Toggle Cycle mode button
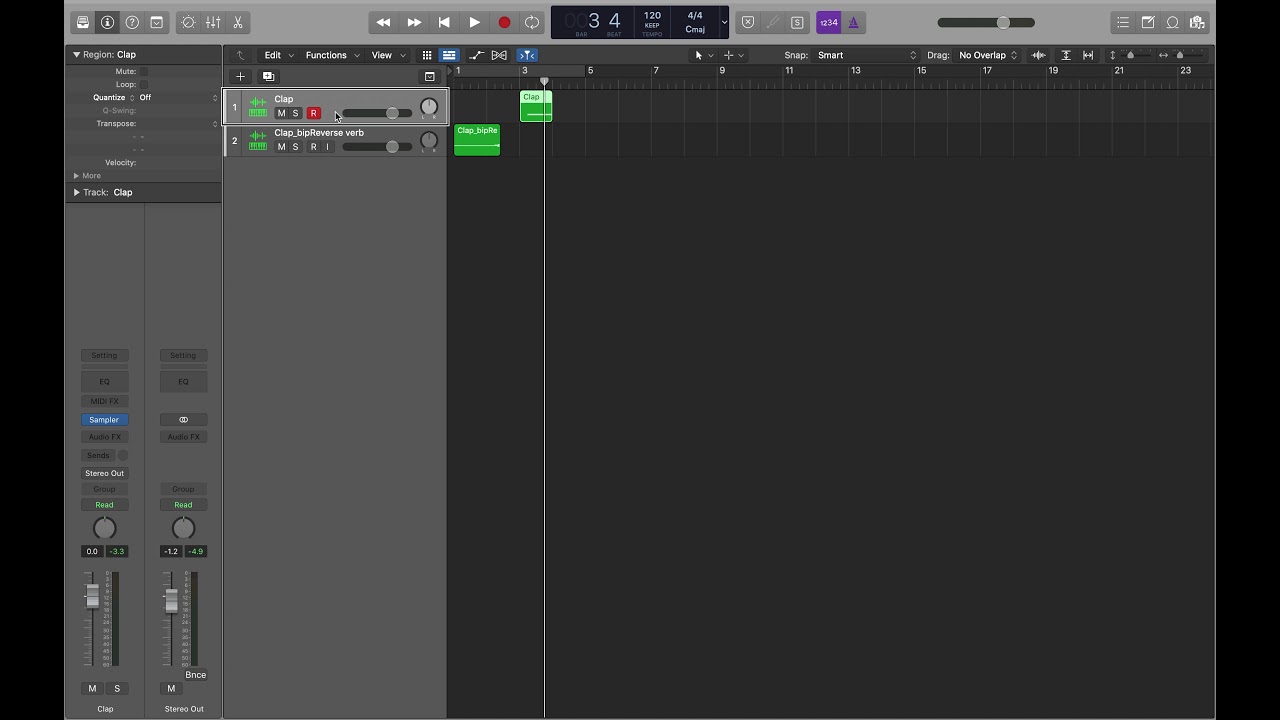1280x720 pixels. 532,22
